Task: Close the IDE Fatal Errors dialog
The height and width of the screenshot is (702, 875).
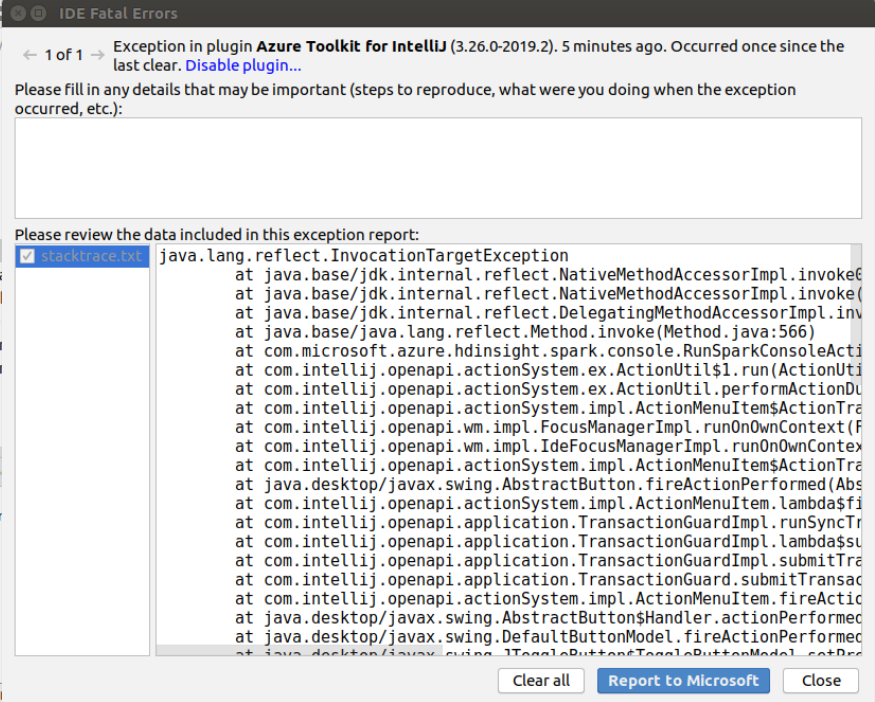Action: [821, 681]
